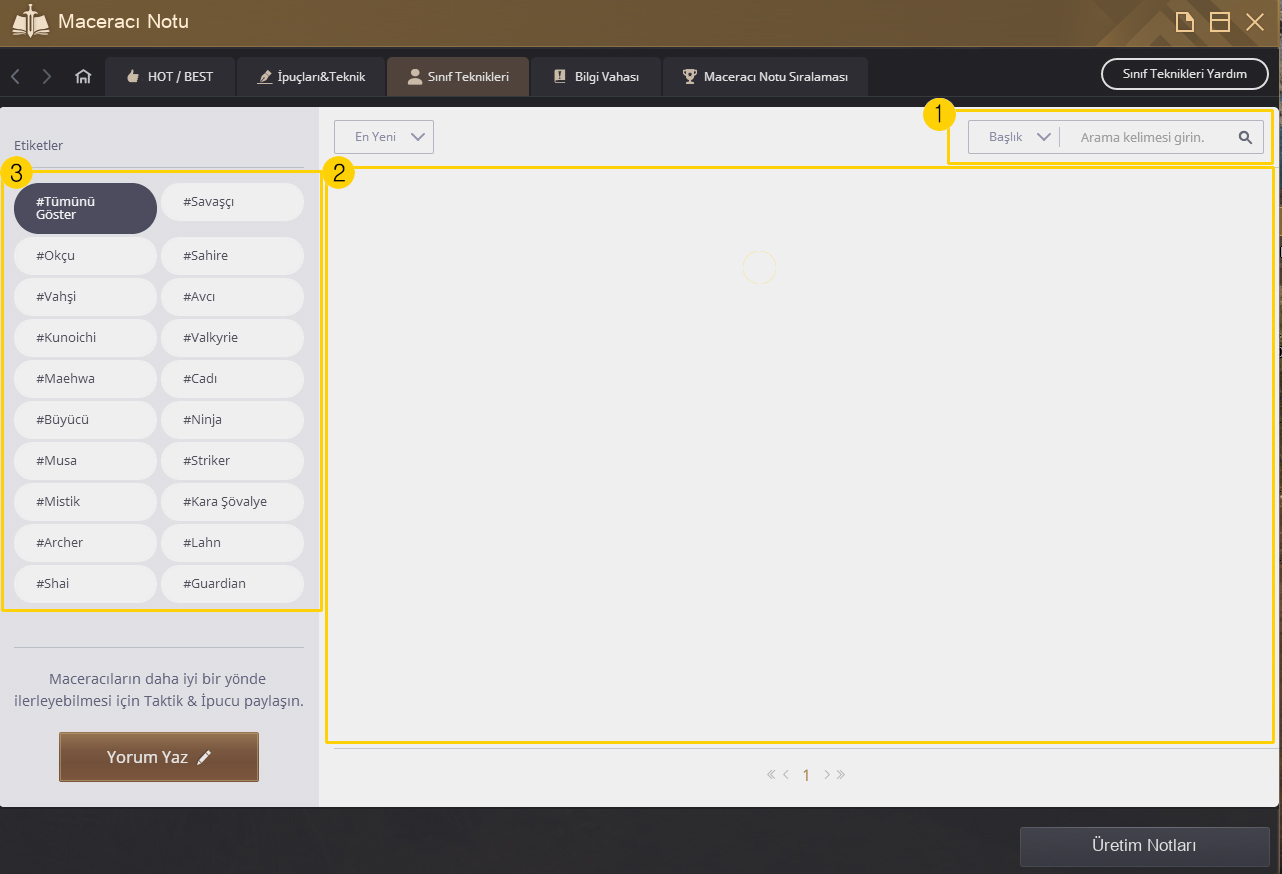Select the #Tümünü Göster tag

pos(86,208)
